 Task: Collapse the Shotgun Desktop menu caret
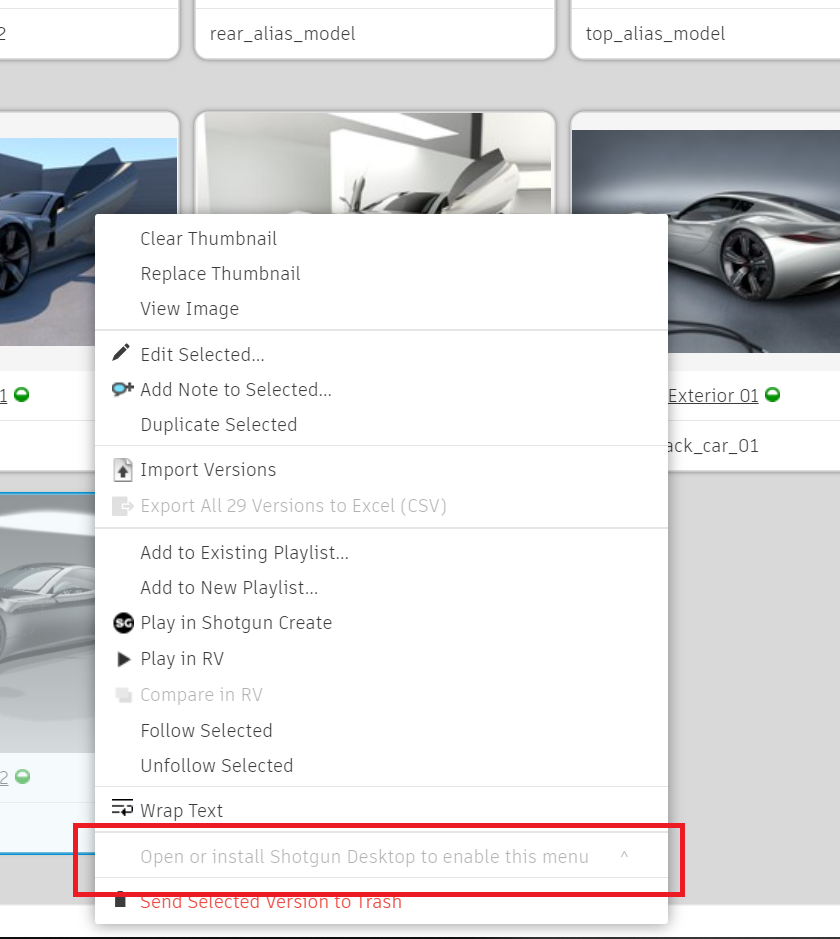[624, 855]
